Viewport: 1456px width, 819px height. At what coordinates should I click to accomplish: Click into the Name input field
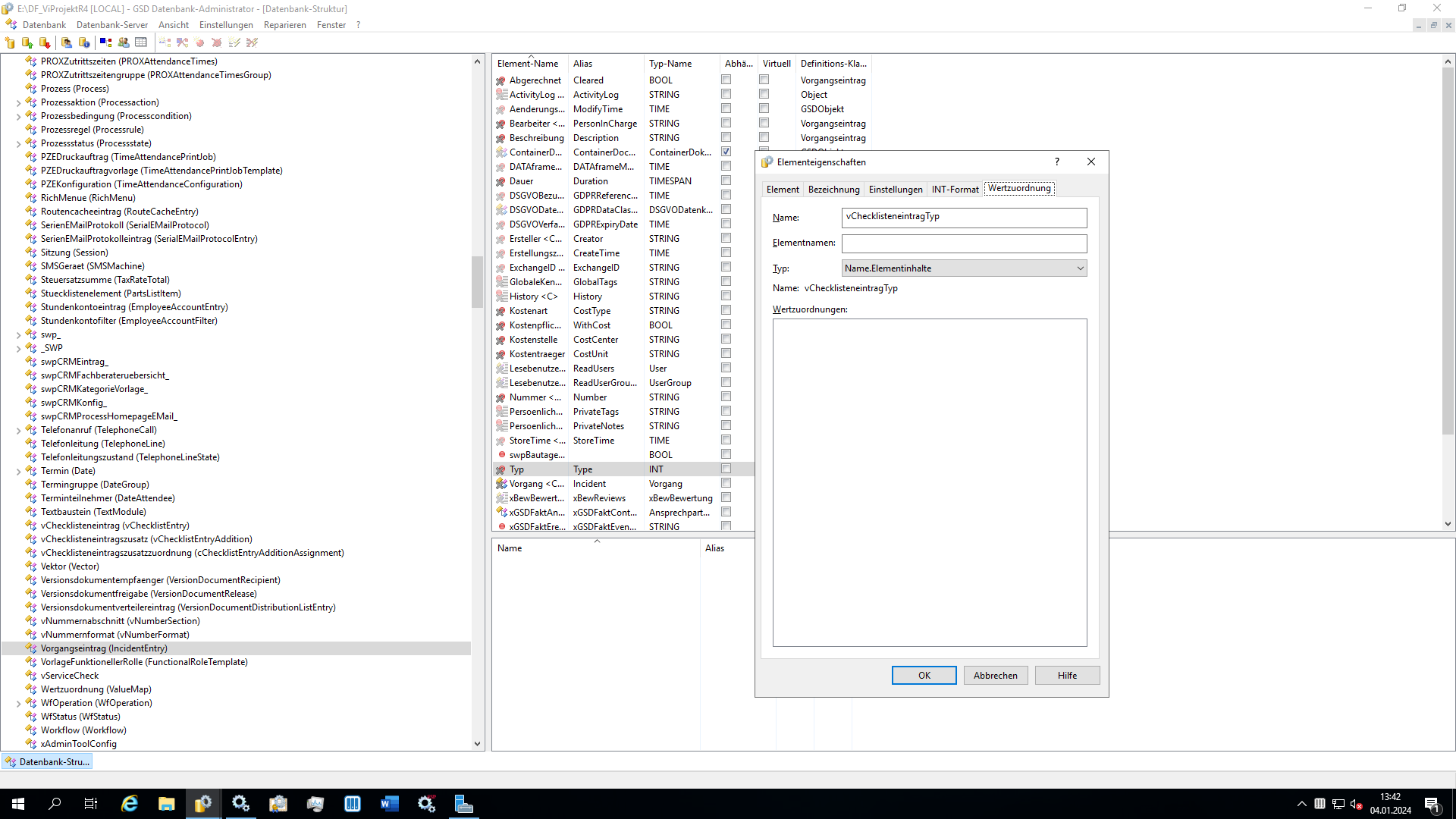coord(964,218)
